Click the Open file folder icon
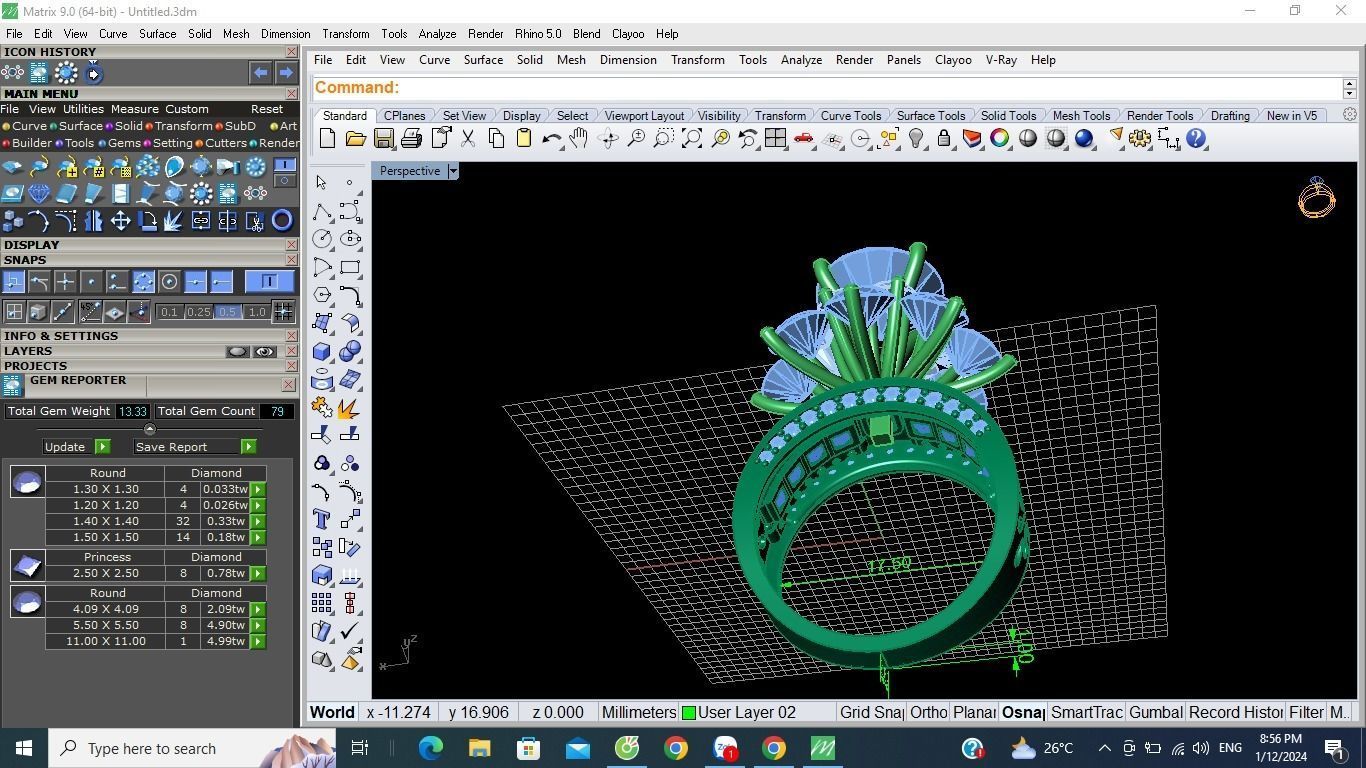This screenshot has width=1366, height=768. coord(355,139)
